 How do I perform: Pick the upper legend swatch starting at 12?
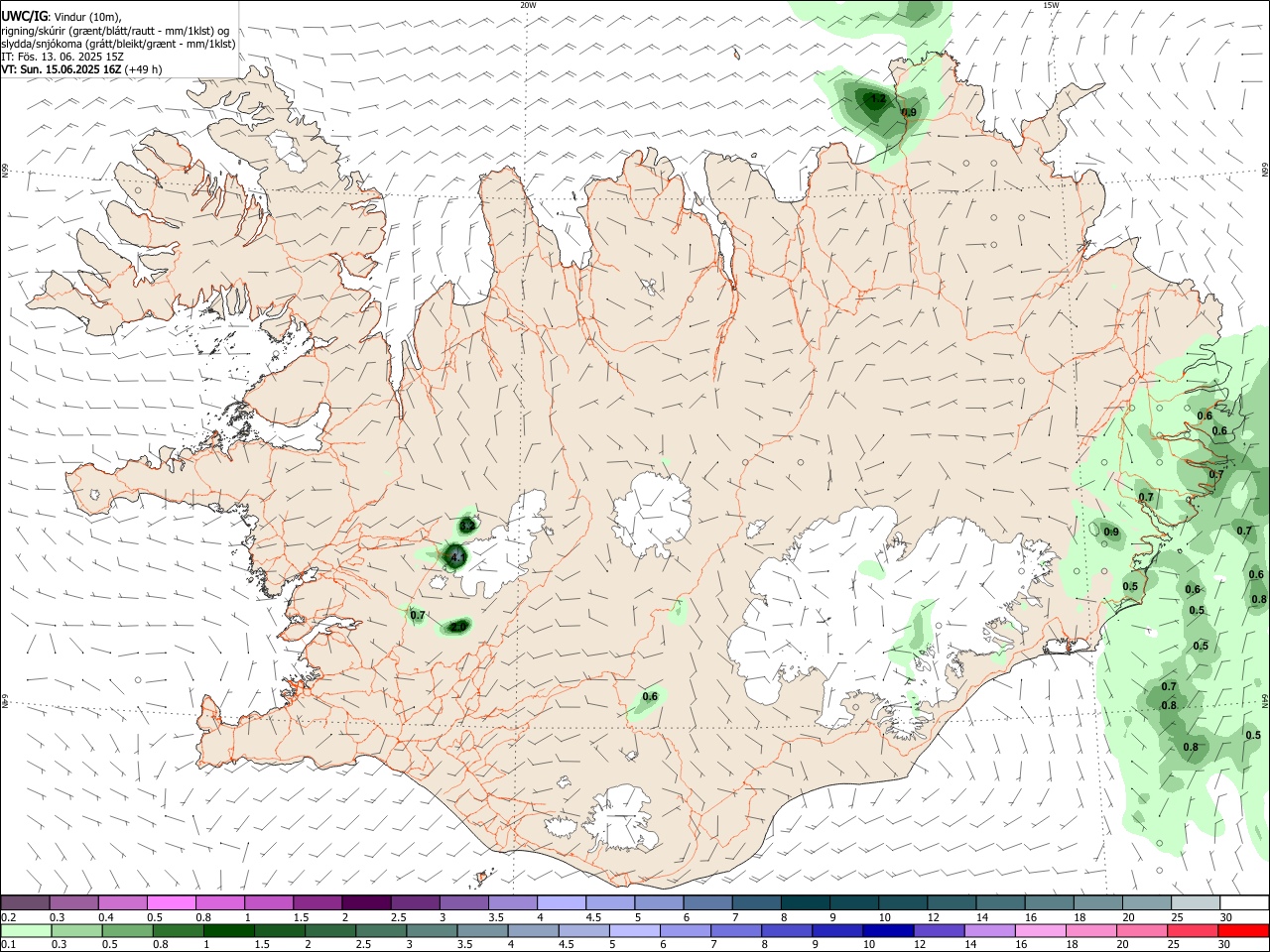coord(950,902)
